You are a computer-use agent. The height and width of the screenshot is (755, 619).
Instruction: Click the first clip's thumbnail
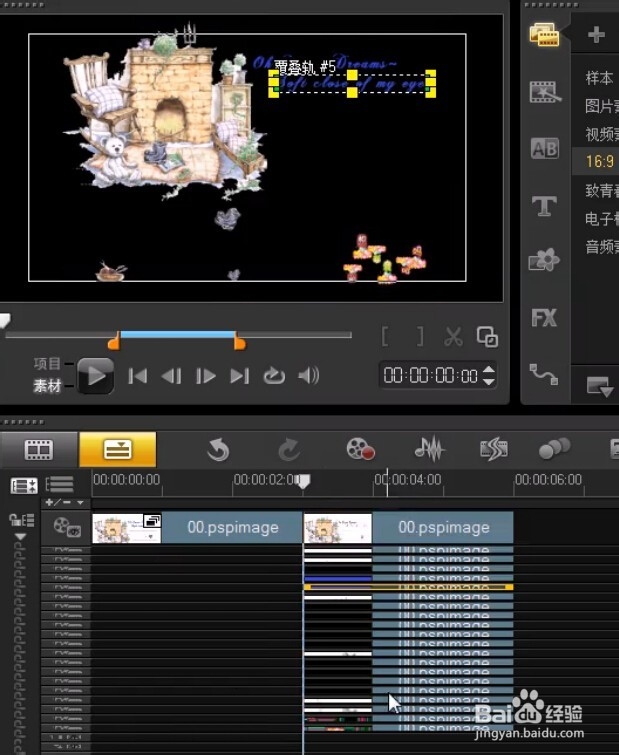pyautogui.click(x=127, y=528)
